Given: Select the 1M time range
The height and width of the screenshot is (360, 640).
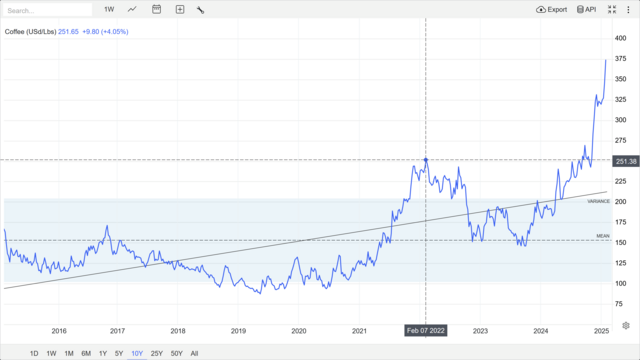Looking at the screenshot, I should coord(69,353).
